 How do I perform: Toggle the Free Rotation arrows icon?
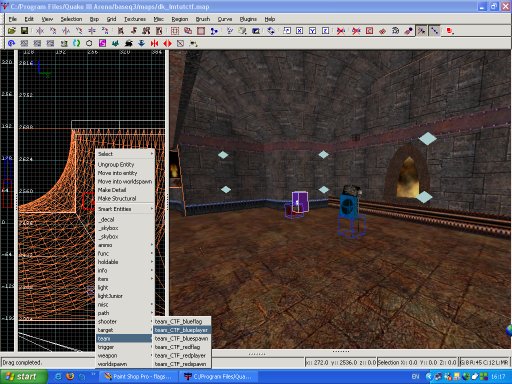tap(271, 31)
